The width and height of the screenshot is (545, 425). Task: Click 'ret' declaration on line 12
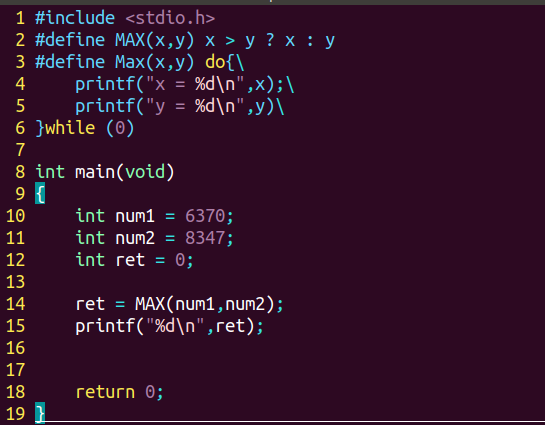click(x=130, y=260)
